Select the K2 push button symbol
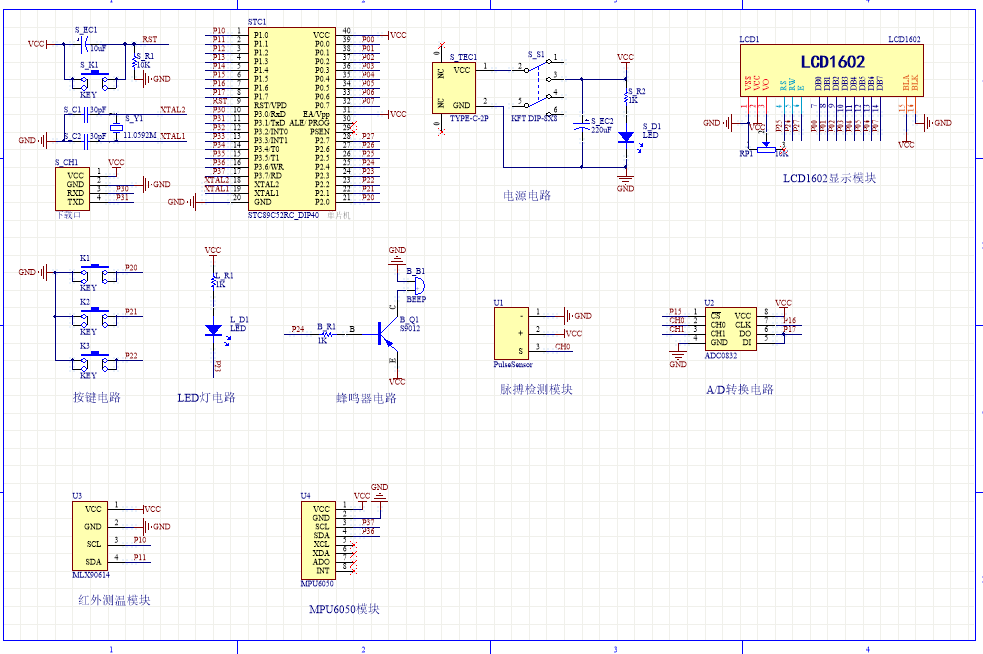 (x=94, y=317)
